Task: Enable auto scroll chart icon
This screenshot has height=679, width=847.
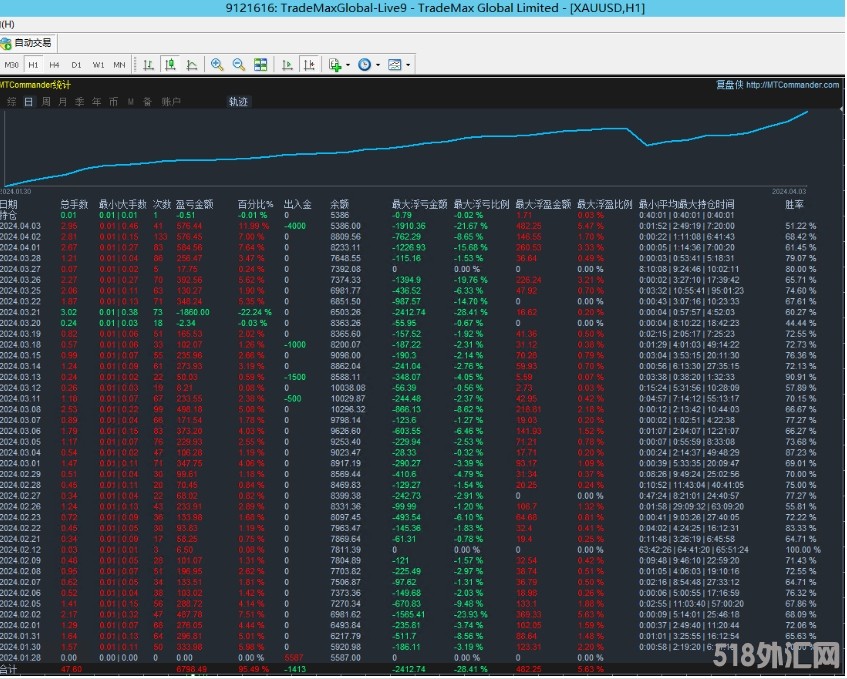Action: [x=288, y=65]
